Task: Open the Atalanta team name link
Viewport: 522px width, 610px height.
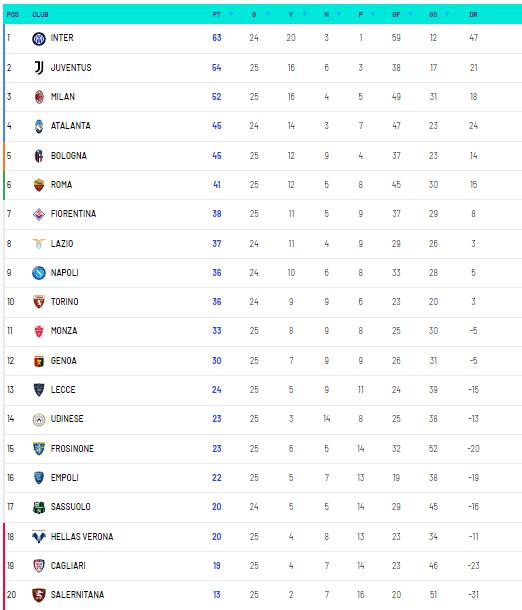Action: [x=70, y=126]
